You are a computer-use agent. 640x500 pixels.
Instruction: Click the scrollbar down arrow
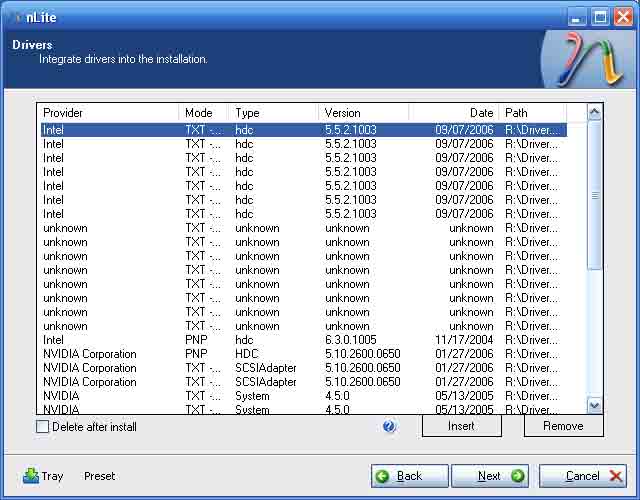point(595,406)
